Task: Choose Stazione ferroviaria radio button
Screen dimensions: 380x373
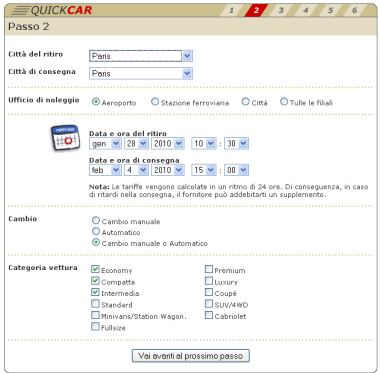Action: point(155,102)
